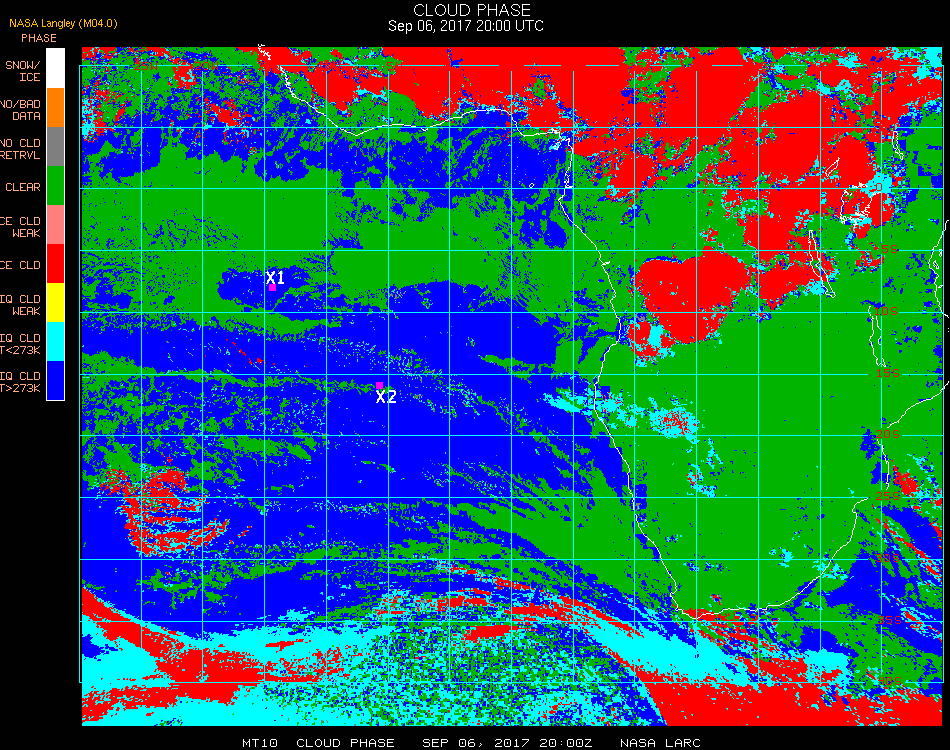Screen dimensions: 950x750
Task: Click the NASA LARC footer text
Action: pyautogui.click(x=660, y=743)
